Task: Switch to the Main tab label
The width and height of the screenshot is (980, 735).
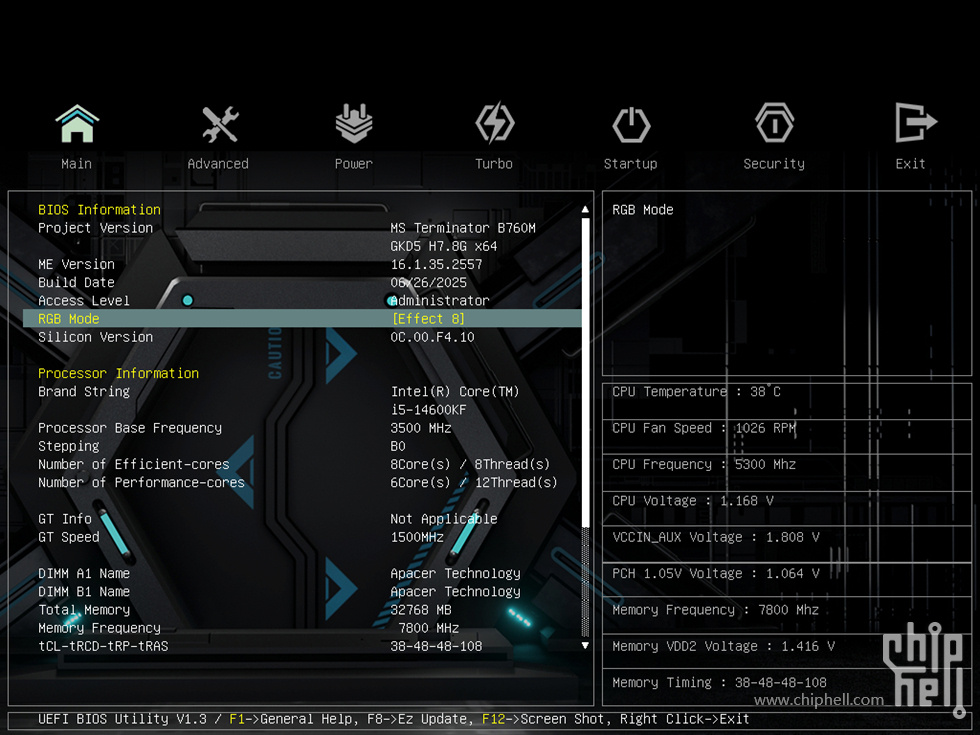Action: tap(76, 164)
